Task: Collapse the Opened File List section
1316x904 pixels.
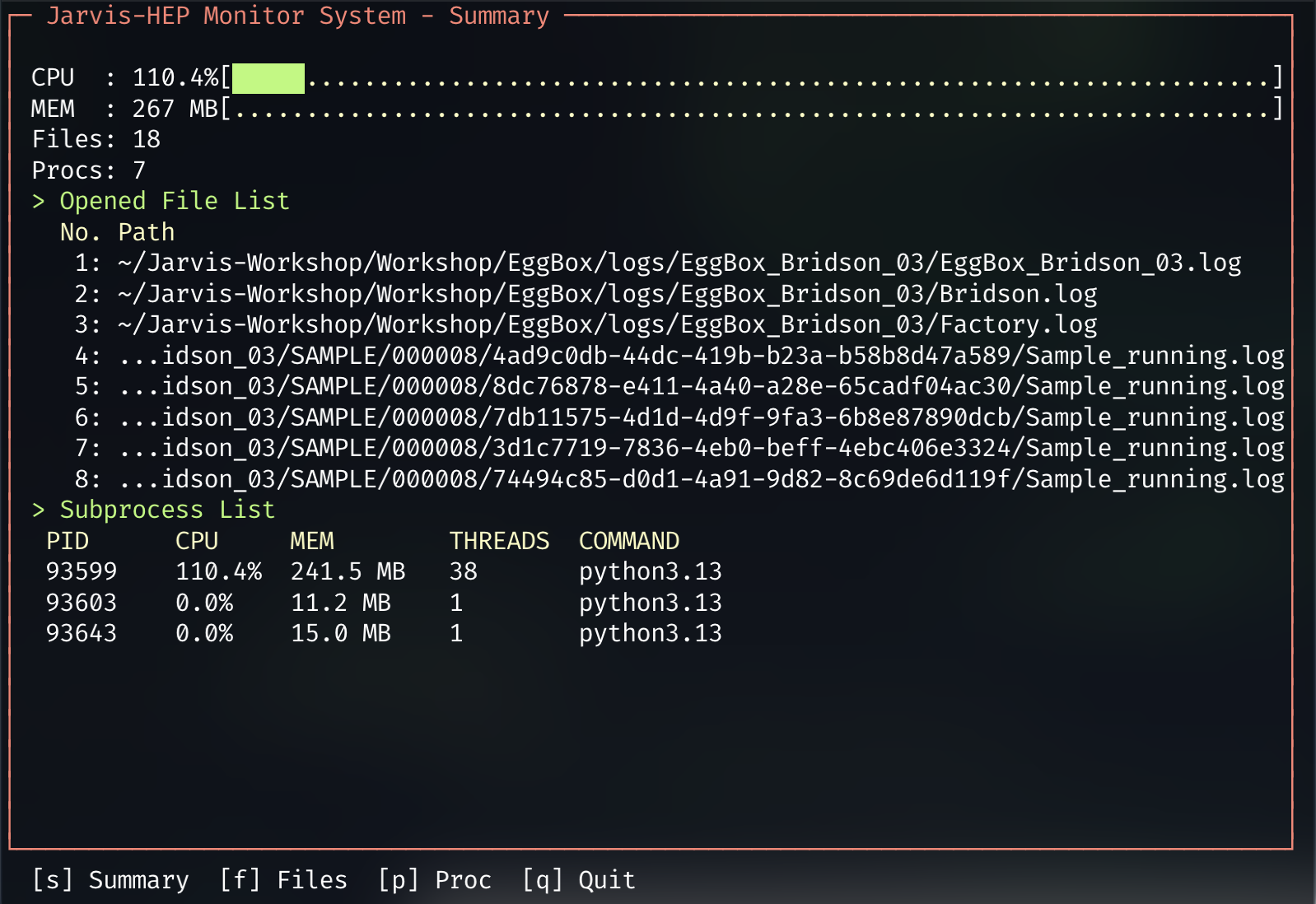Action: (161, 201)
